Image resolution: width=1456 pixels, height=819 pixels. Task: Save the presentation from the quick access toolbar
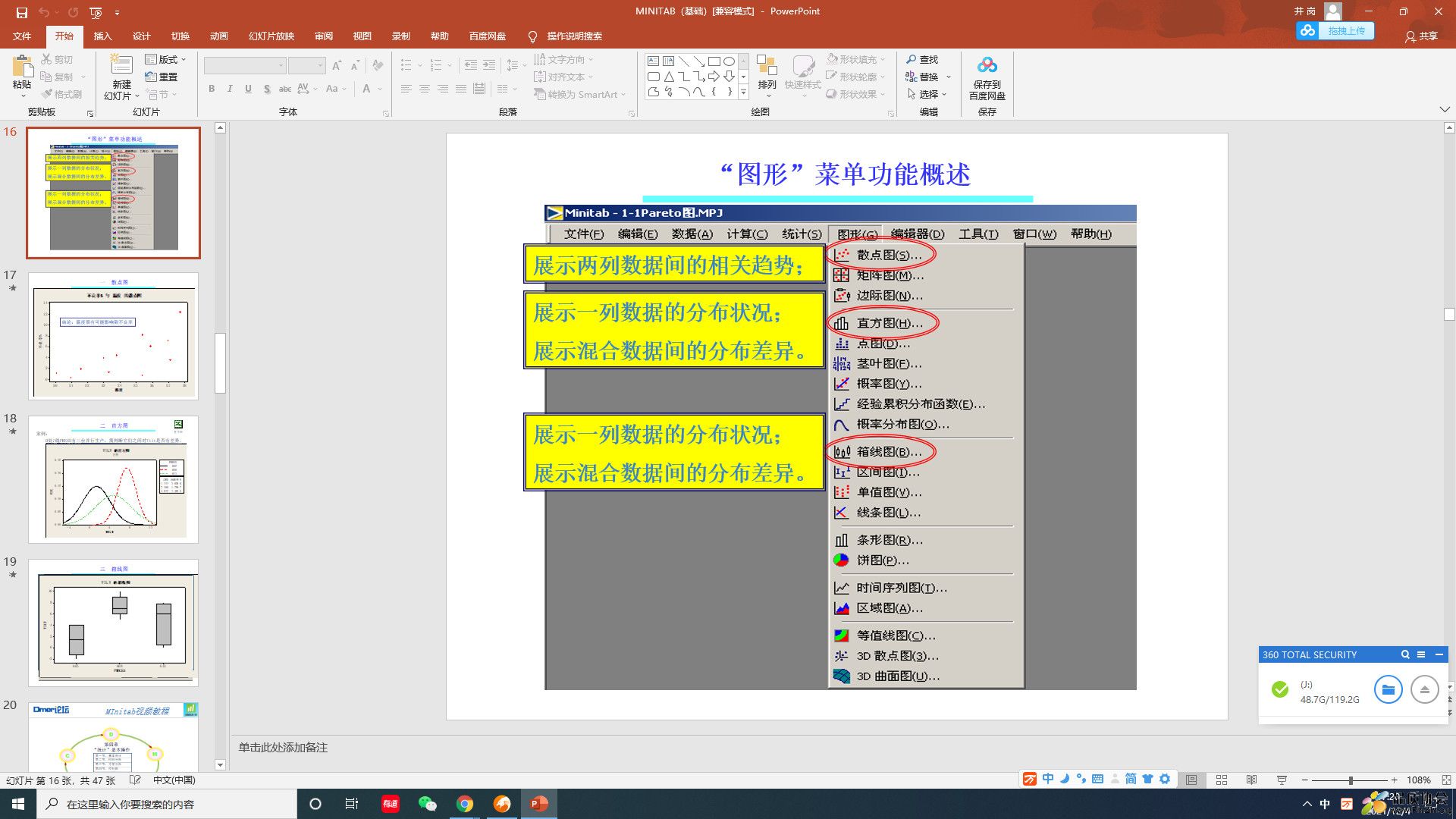pos(21,12)
